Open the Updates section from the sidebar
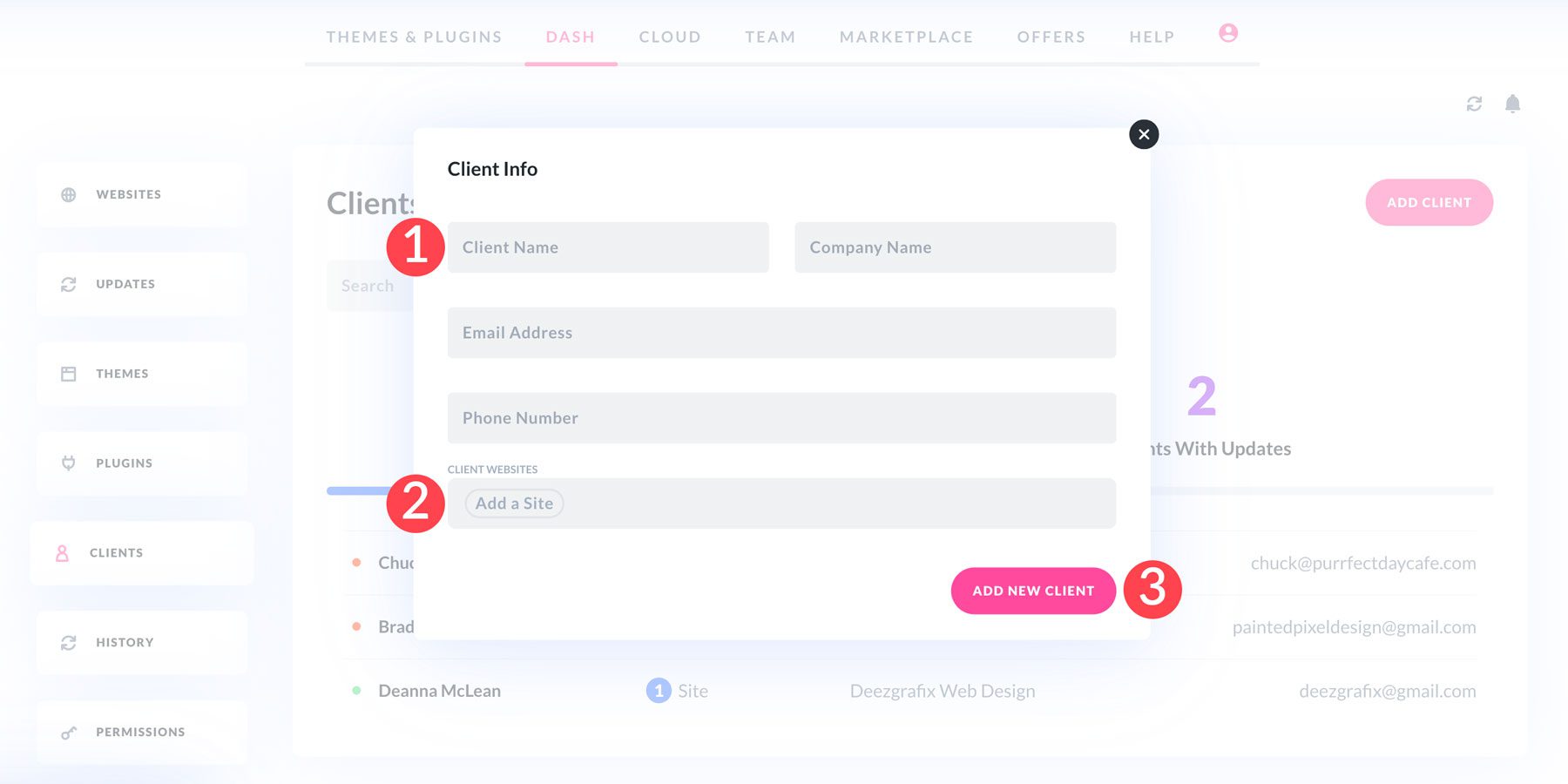 coord(69,283)
